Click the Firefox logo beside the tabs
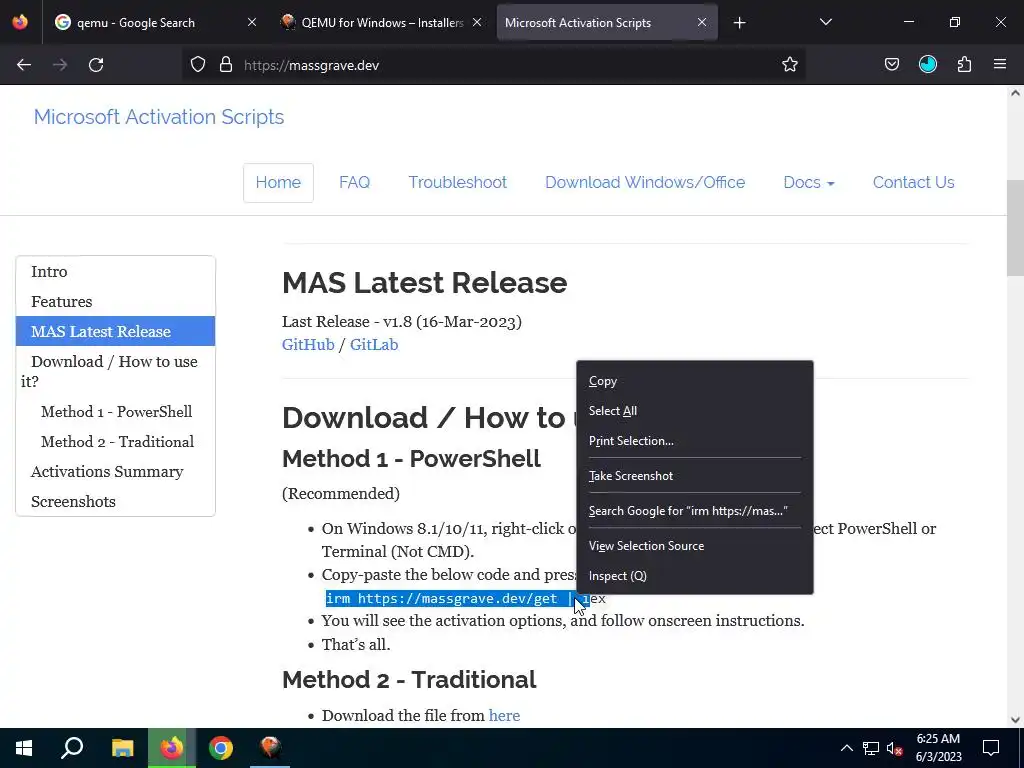 pyautogui.click(x=20, y=22)
